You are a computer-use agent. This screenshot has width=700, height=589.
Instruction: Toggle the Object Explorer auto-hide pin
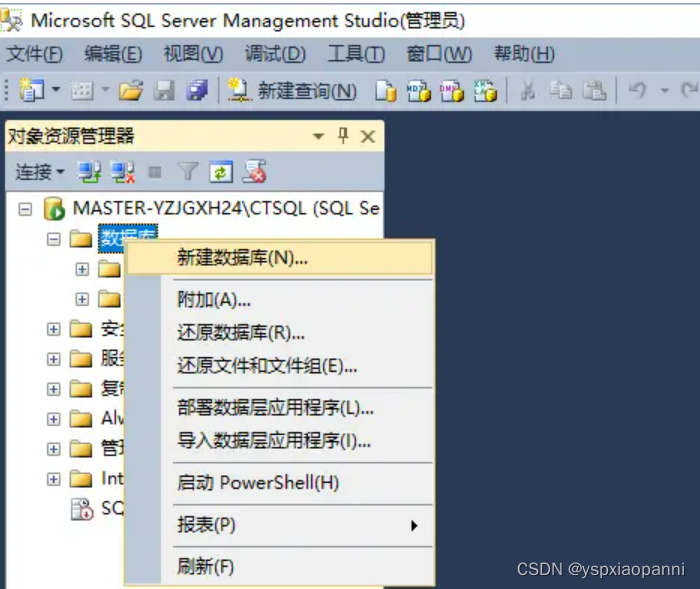[x=343, y=135]
